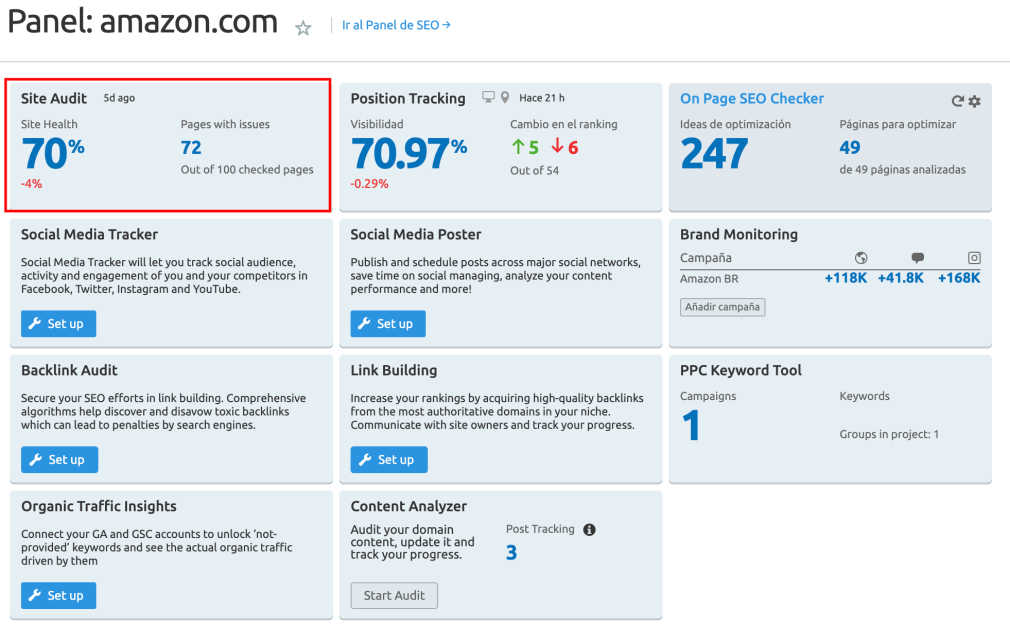The height and width of the screenshot is (643, 1010).
Task: Click the campaigns count 1 in PPC Keyword Tool
Action: (691, 425)
